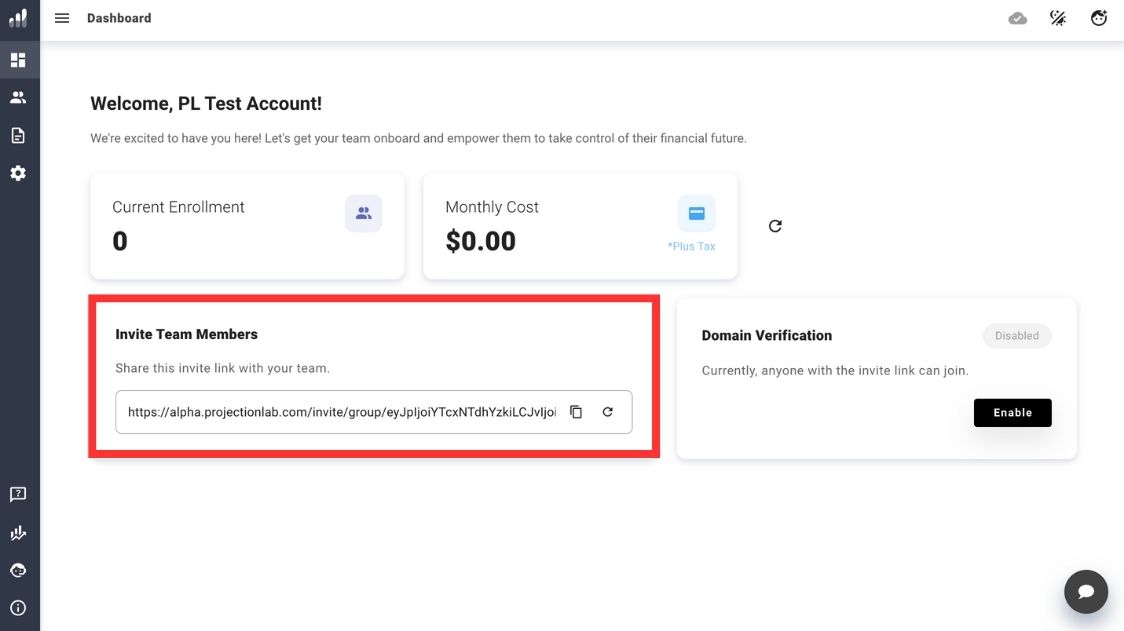Open settings gear in sidebar
Screen dimensions: 1124x631
point(18,173)
